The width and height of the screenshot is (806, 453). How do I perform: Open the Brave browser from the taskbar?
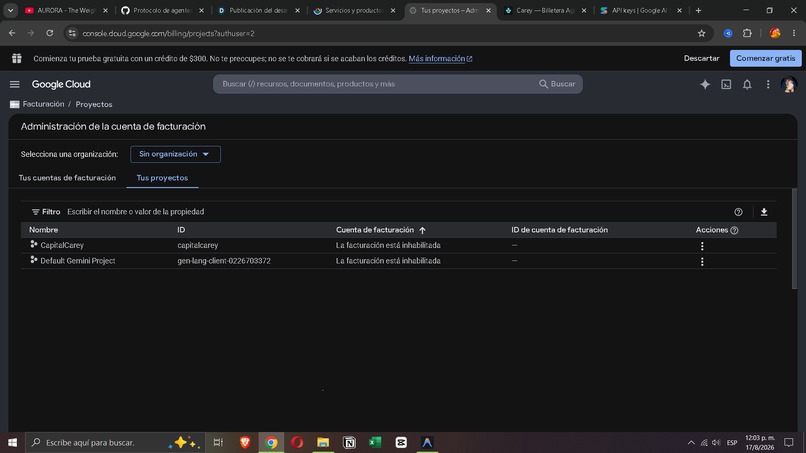point(245,442)
